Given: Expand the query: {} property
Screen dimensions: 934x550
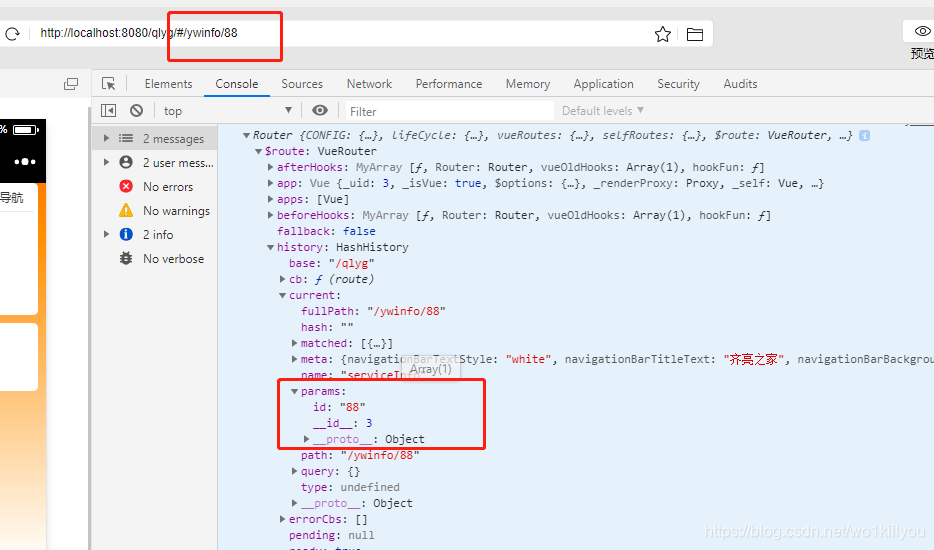Looking at the screenshot, I should pyautogui.click(x=294, y=471).
